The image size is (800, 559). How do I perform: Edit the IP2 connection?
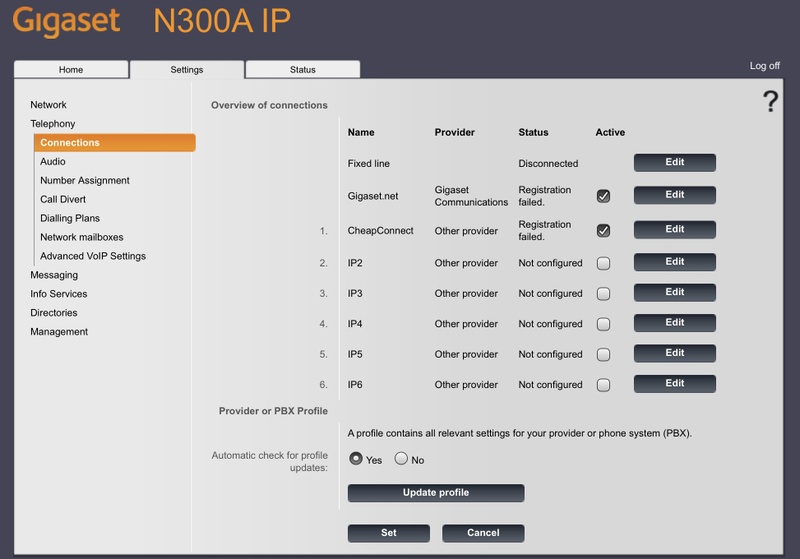coord(674,262)
